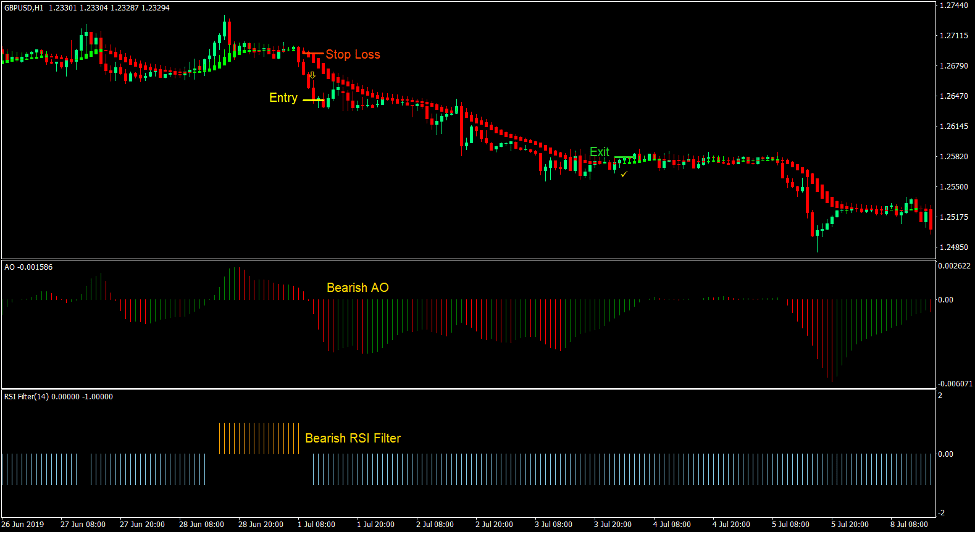The width and height of the screenshot is (977, 533).
Task: Click the yellow checkmark exit signal icon
Action: pos(624,174)
